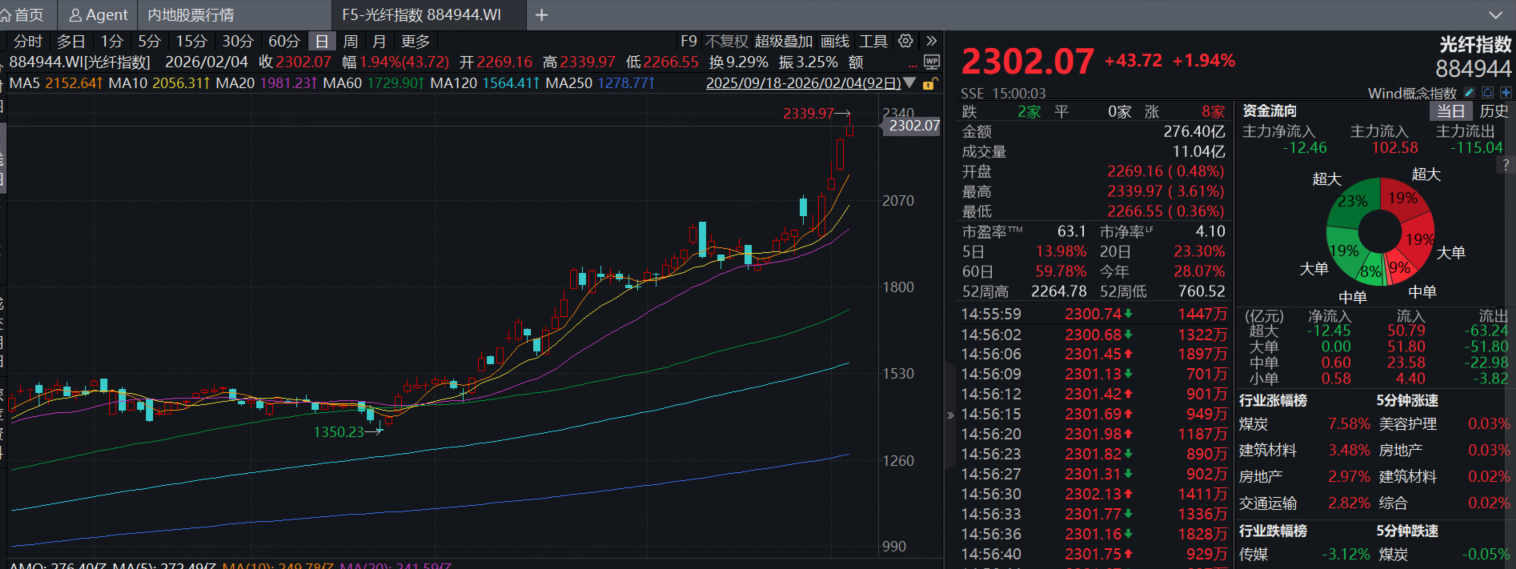Click the lock icon beside date range
Image resolution: width=1516 pixels, height=569 pixels.
[x=929, y=83]
